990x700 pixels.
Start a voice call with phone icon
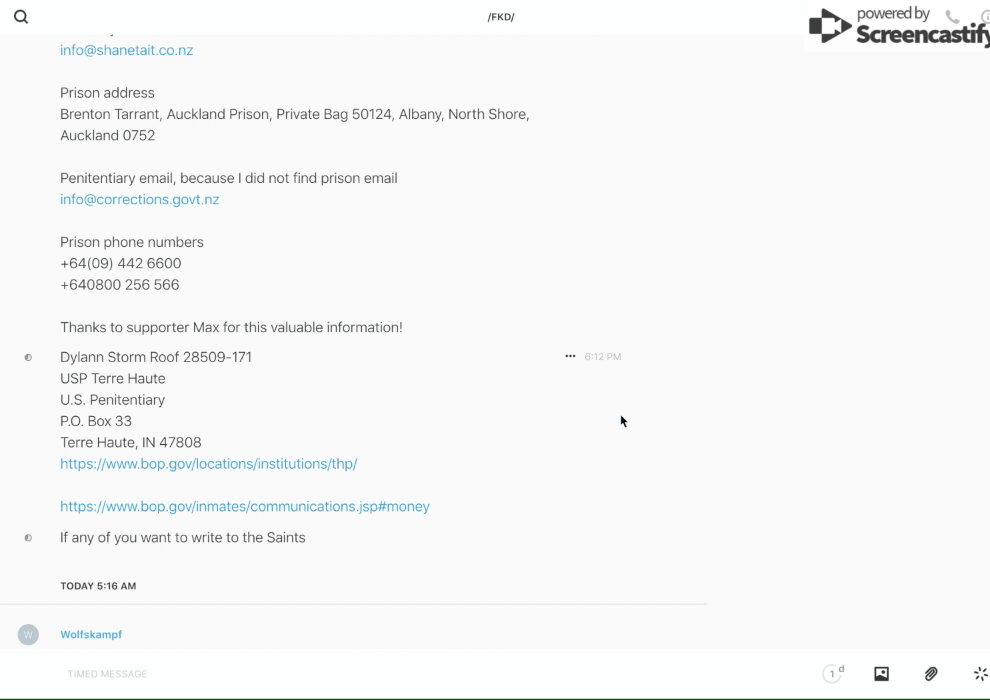(952, 17)
